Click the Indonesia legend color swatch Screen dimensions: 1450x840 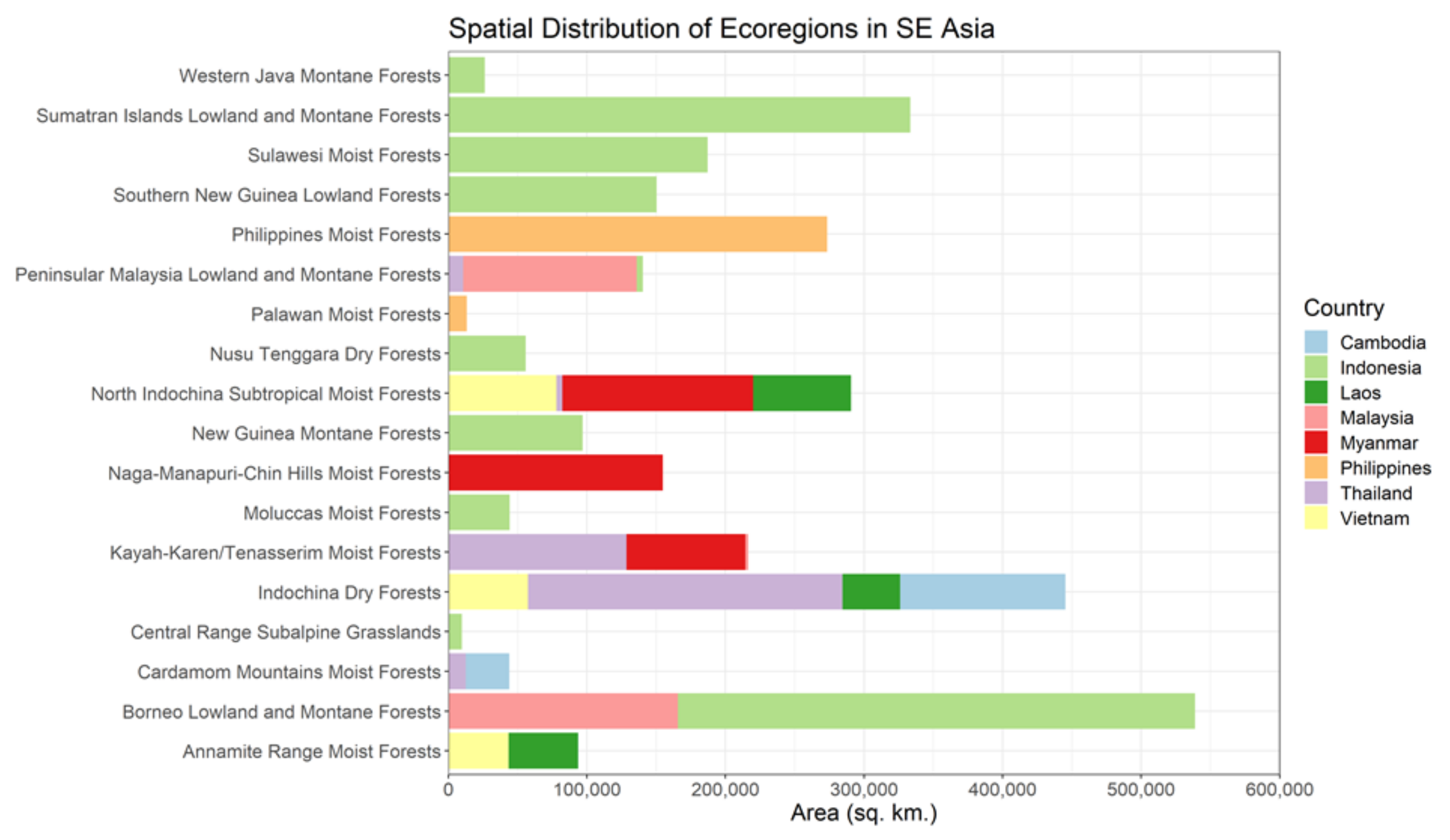pyautogui.click(x=1315, y=367)
